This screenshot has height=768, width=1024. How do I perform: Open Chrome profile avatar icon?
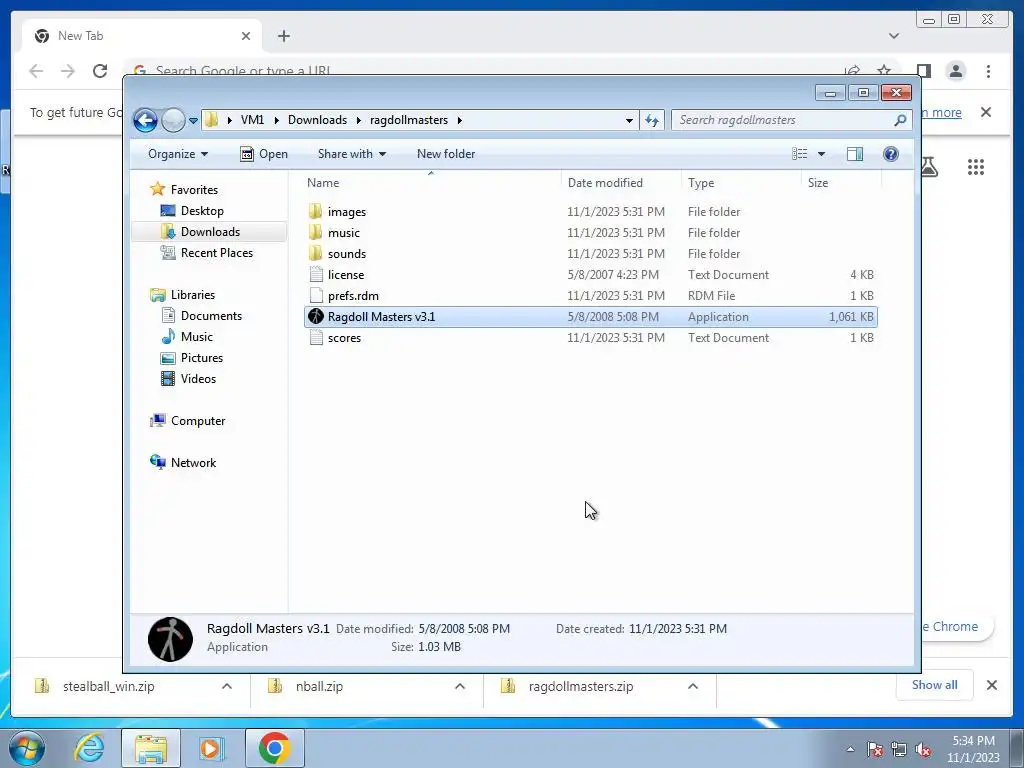[x=955, y=71]
